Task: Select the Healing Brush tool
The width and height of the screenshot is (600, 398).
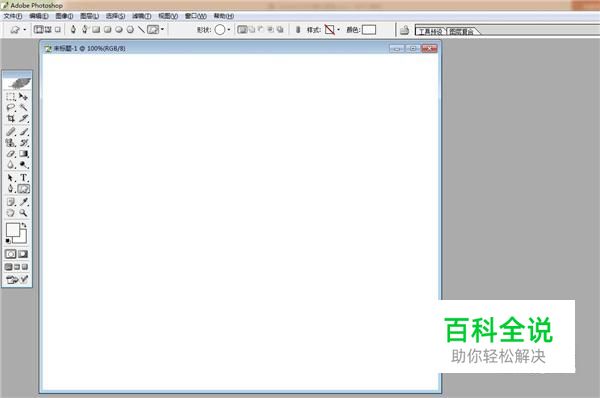Action: click(x=11, y=132)
